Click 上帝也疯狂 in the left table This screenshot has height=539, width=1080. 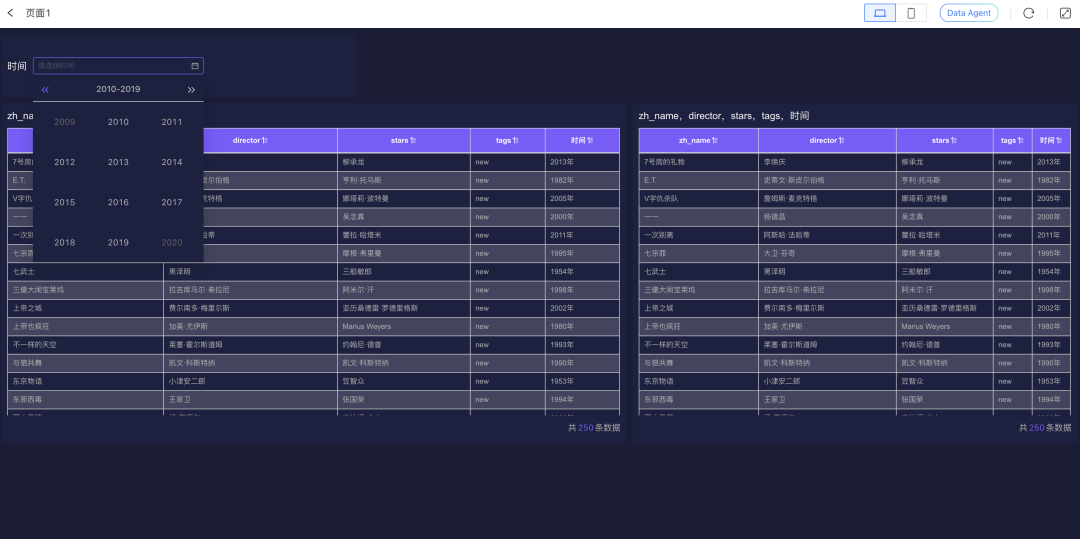32,326
